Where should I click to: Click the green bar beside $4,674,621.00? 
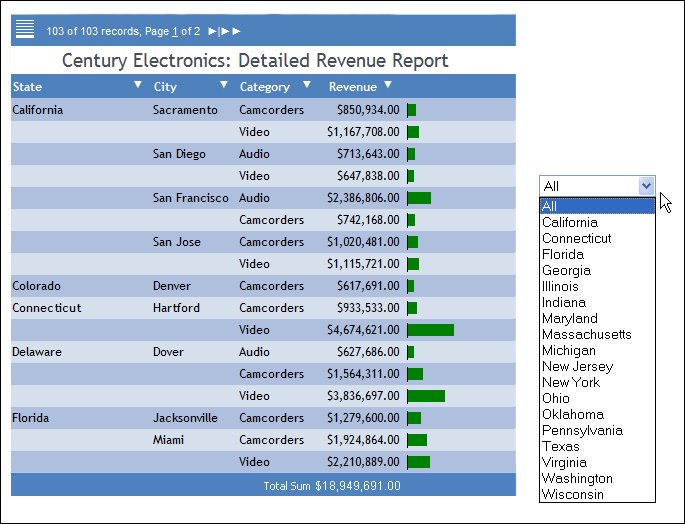point(431,330)
